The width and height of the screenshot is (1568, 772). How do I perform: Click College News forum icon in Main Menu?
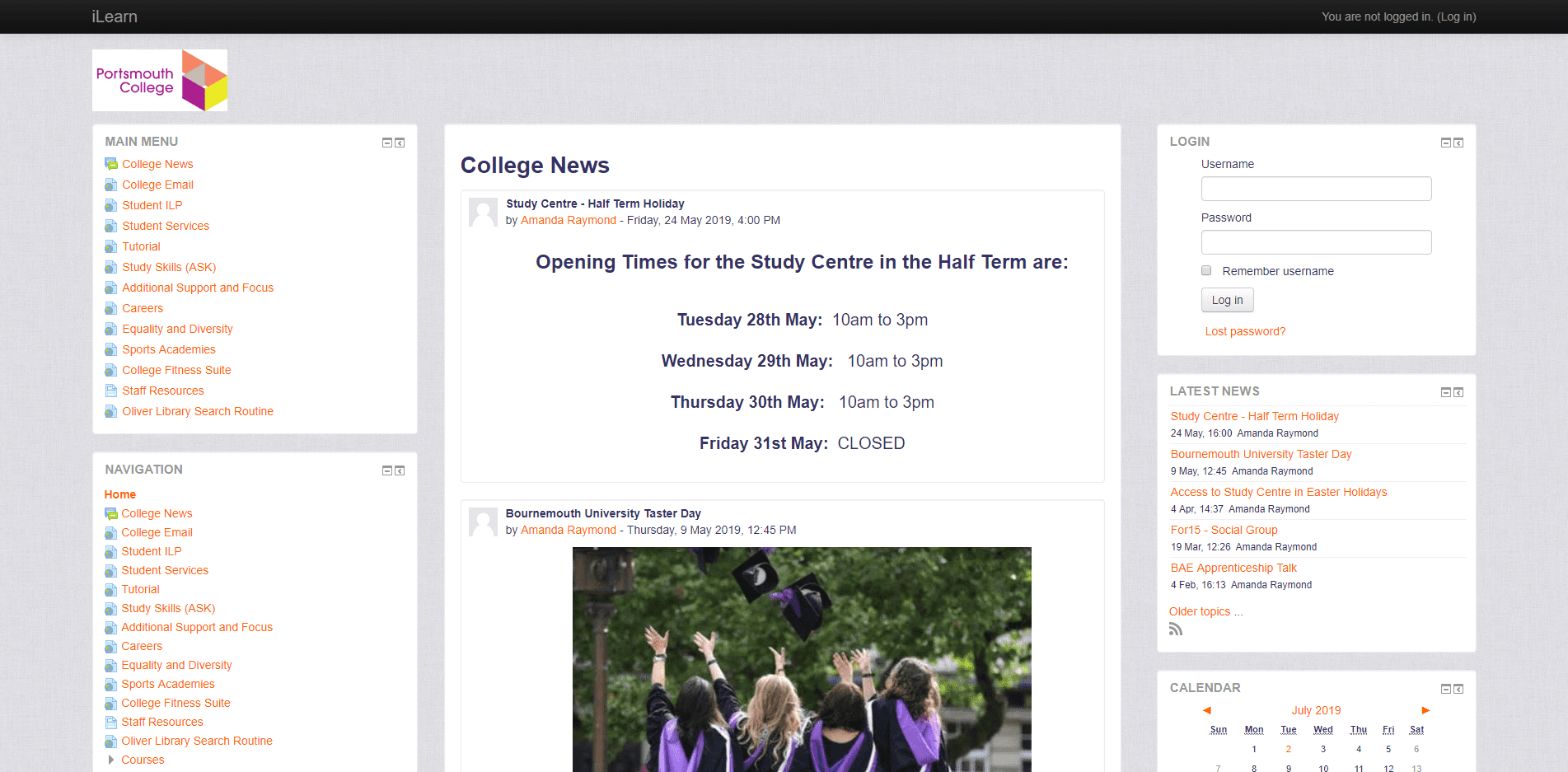tap(111, 164)
